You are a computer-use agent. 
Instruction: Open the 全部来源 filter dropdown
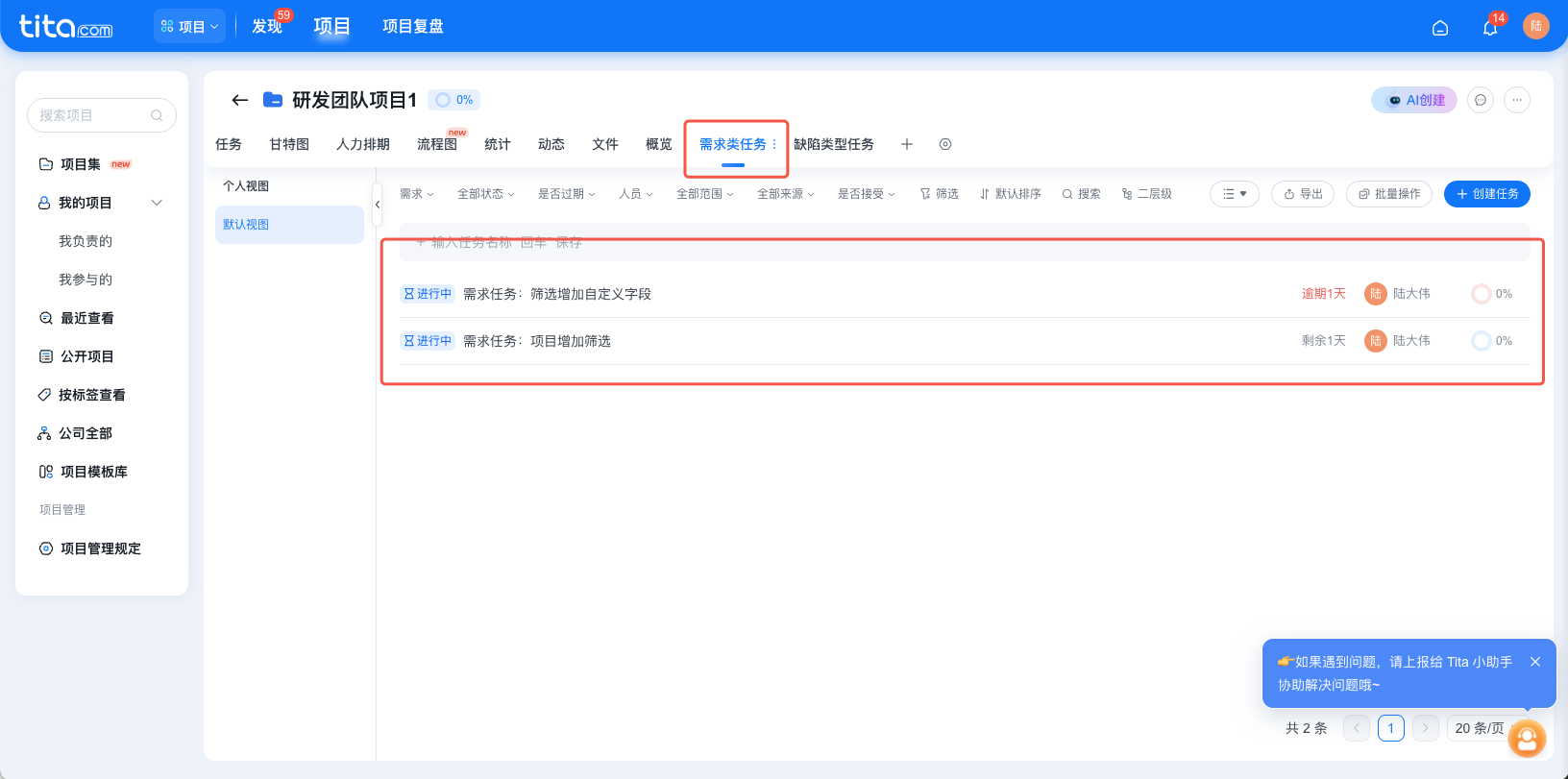(786, 194)
